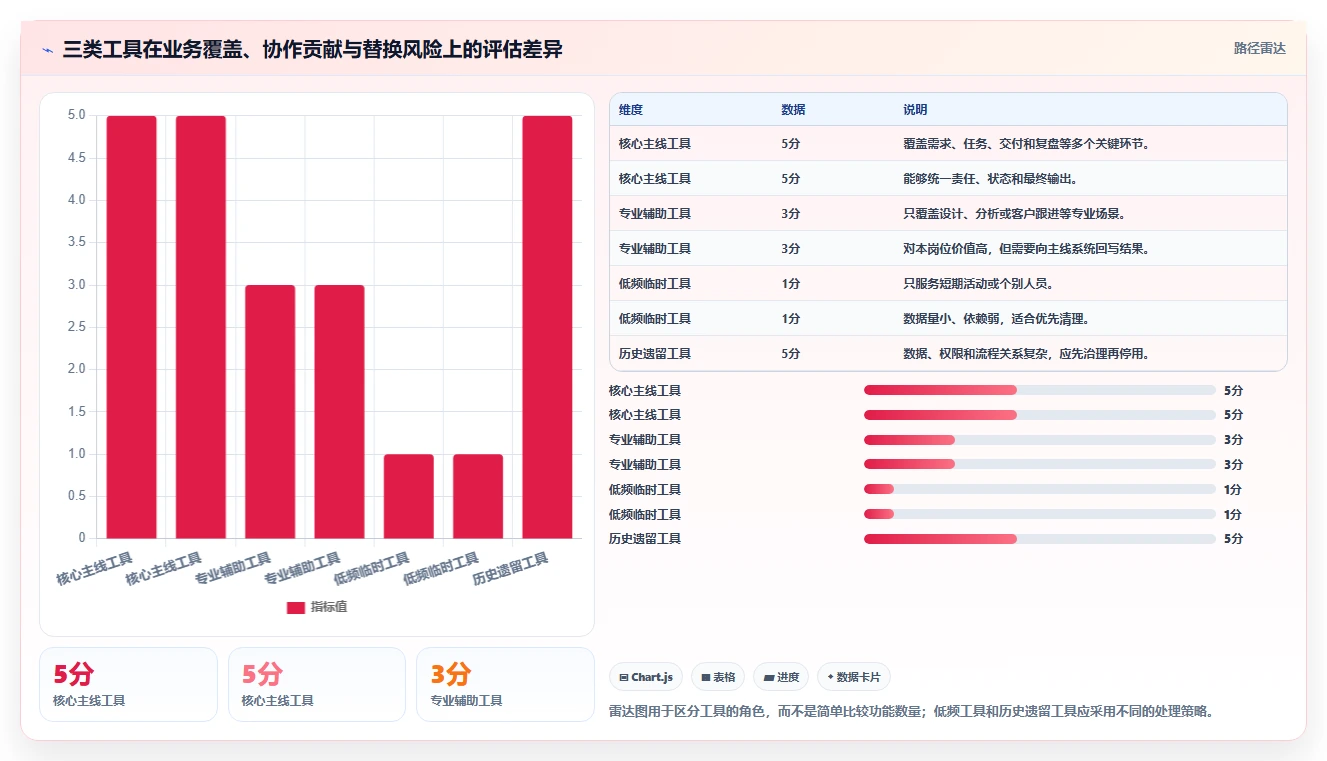This screenshot has height=761, width=1327.
Task: Click the 指标值 legend label
Action: coord(329,607)
